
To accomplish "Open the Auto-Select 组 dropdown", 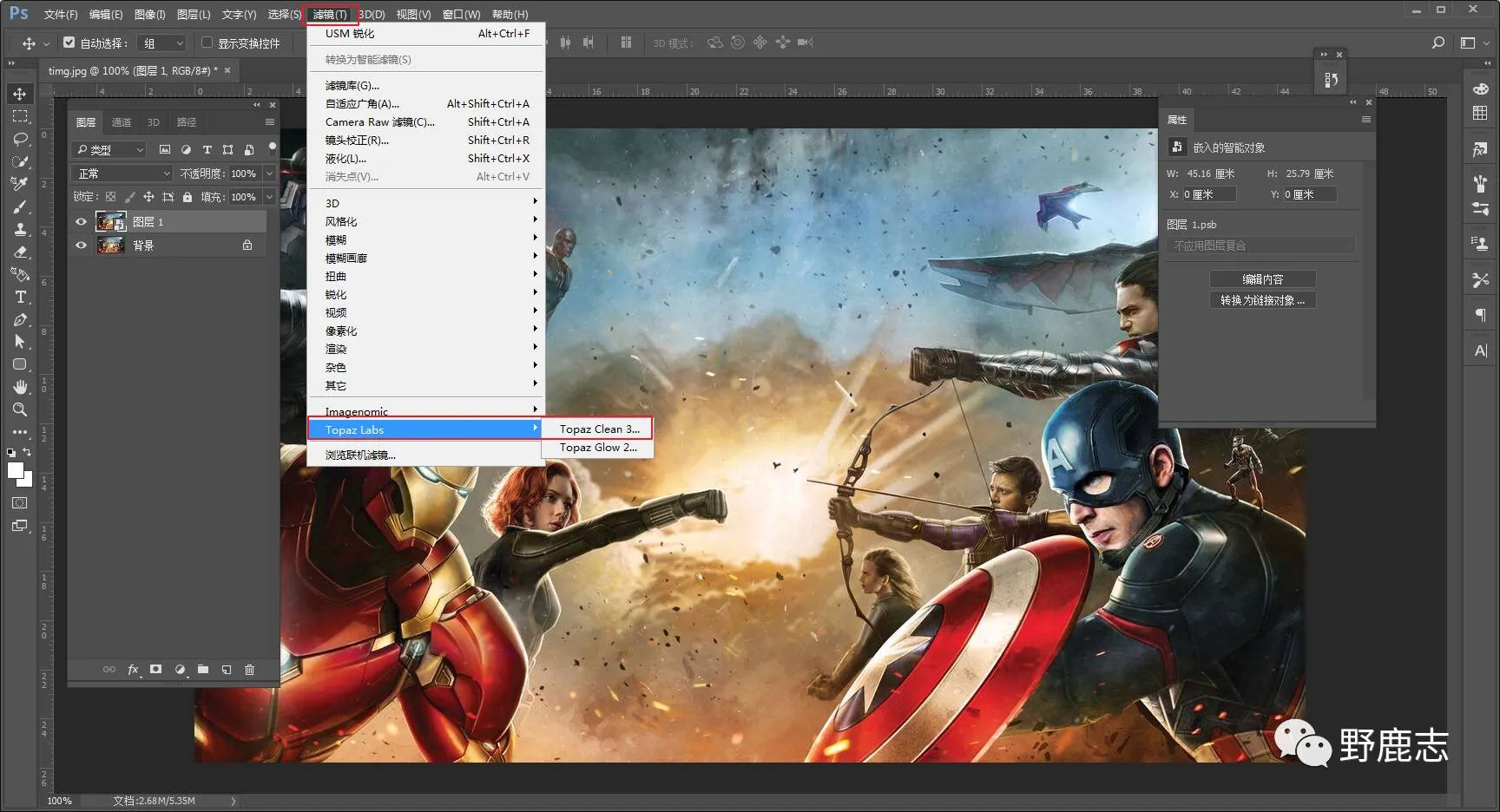I will (x=163, y=43).
